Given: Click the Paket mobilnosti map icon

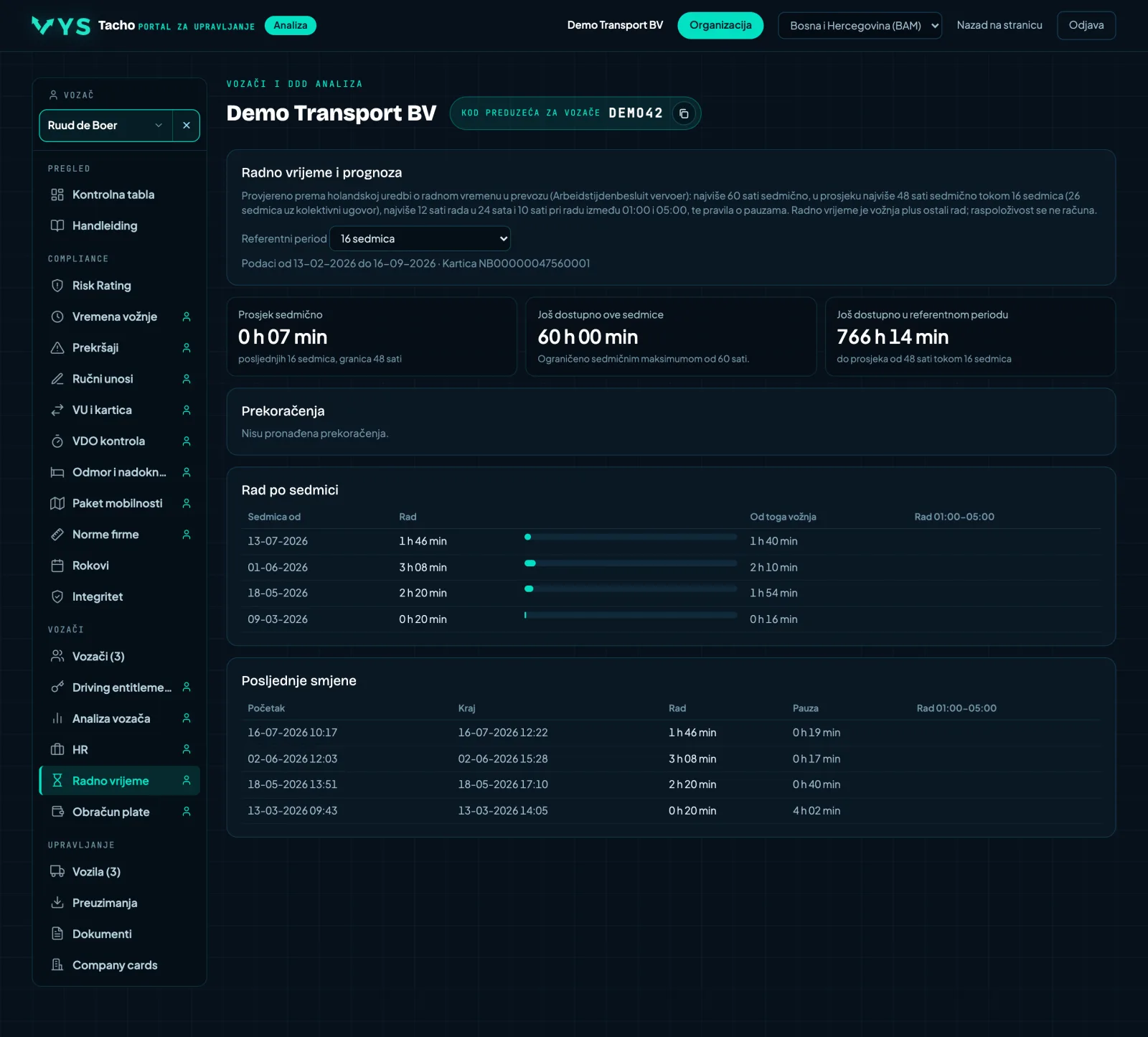Looking at the screenshot, I should coord(57,503).
